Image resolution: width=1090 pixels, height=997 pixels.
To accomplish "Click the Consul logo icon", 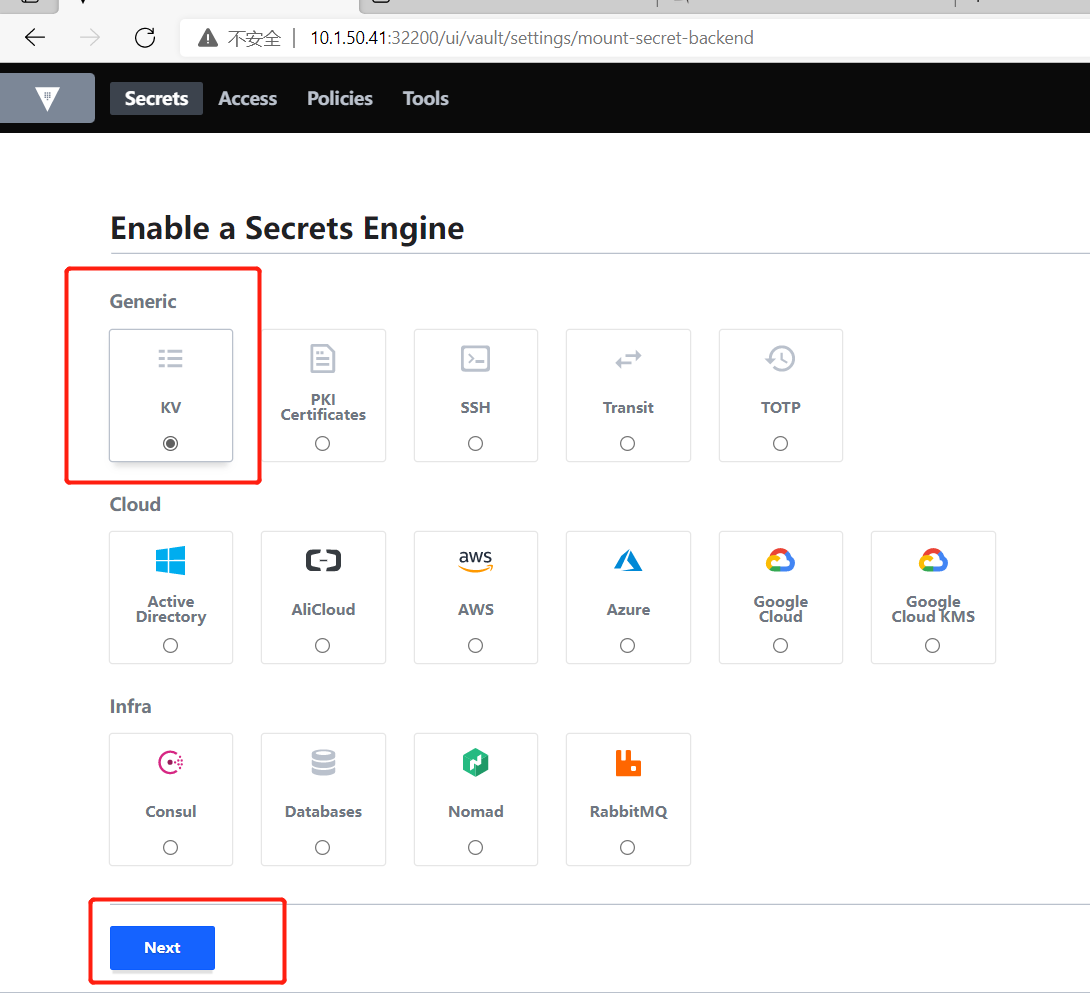I will click(170, 763).
